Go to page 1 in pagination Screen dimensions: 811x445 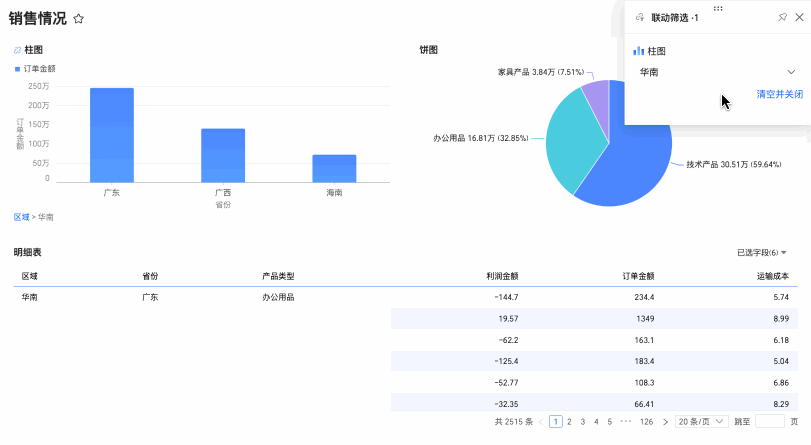coord(555,422)
